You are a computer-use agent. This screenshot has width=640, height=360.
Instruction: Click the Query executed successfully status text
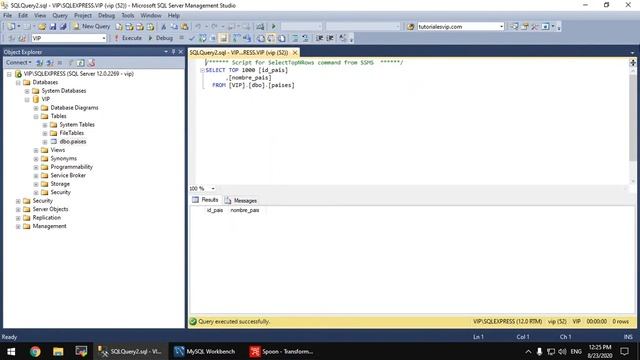point(234,322)
